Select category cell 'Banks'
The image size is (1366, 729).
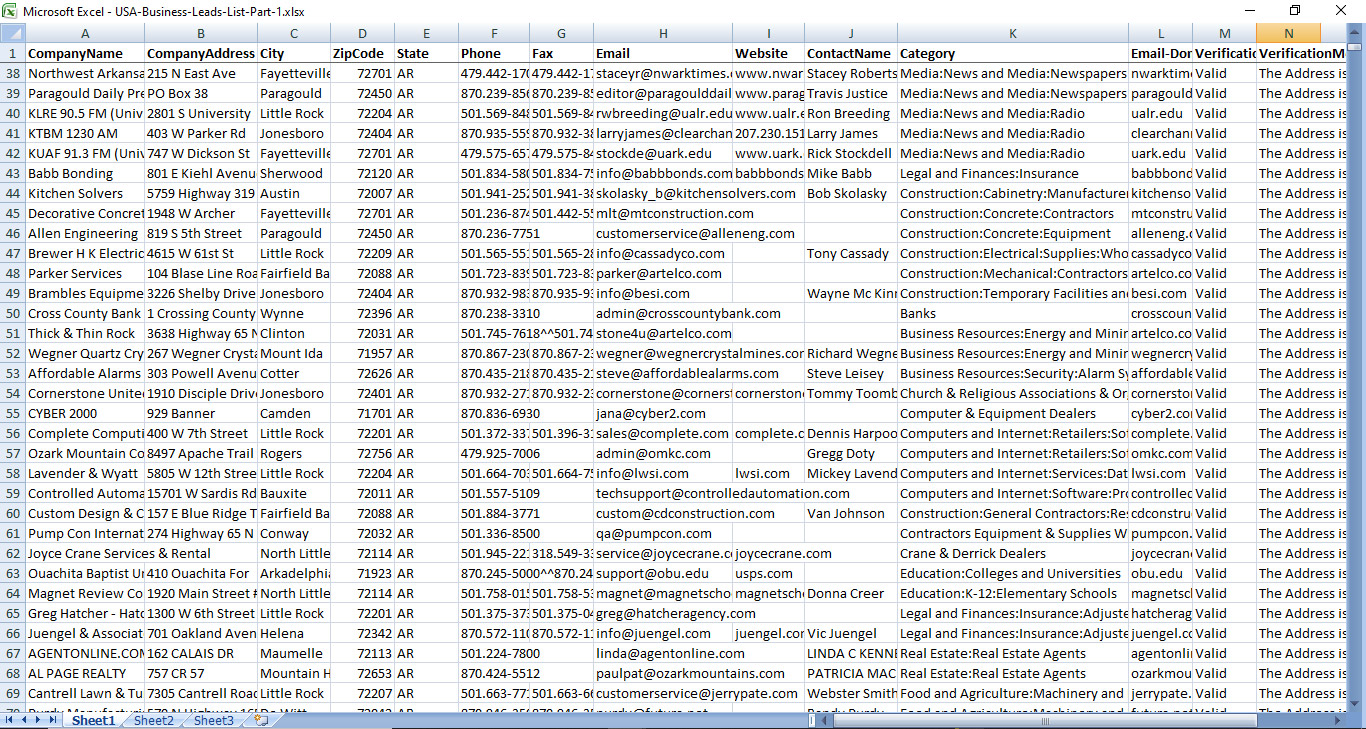coord(1013,313)
